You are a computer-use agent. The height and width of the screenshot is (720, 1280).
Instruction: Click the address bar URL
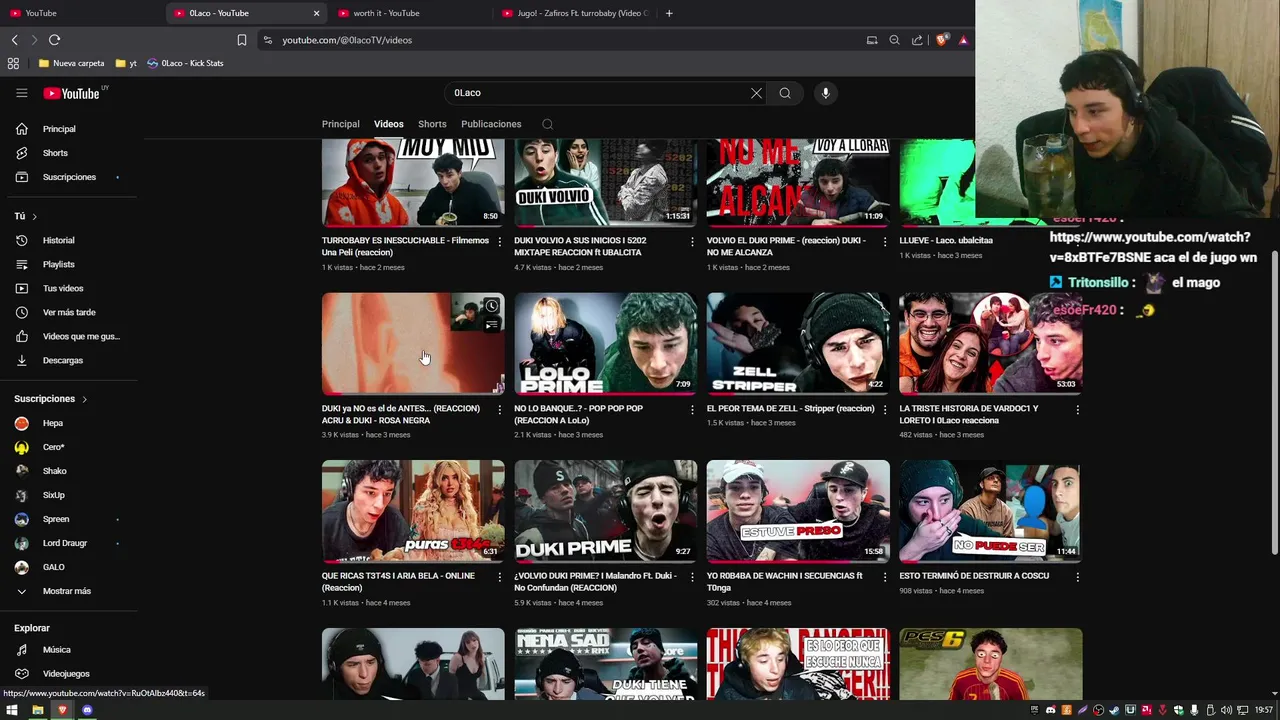point(347,40)
